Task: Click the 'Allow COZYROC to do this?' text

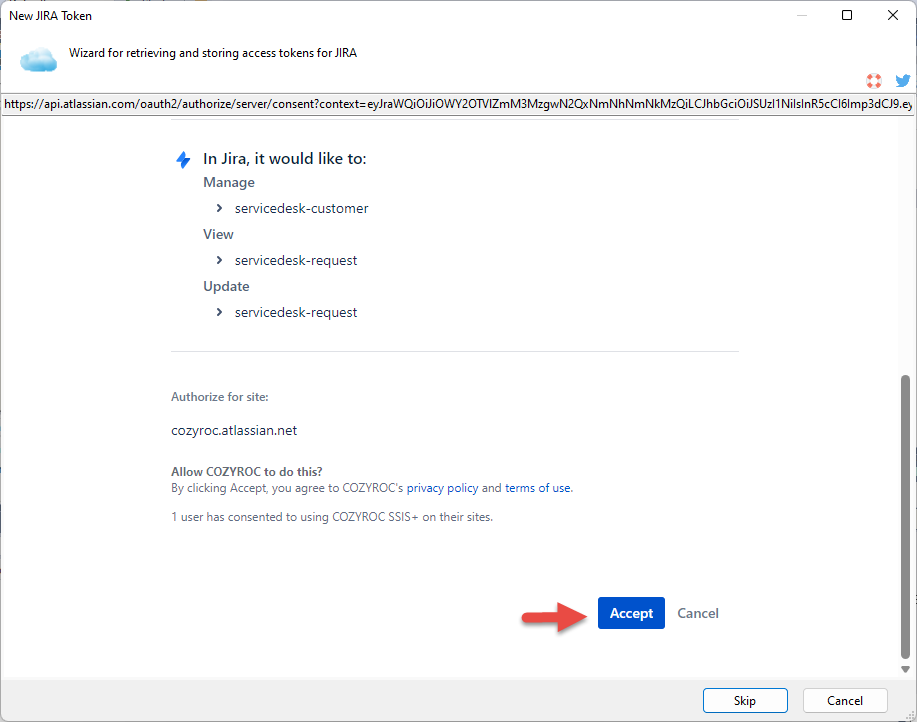Action: [x=247, y=472]
